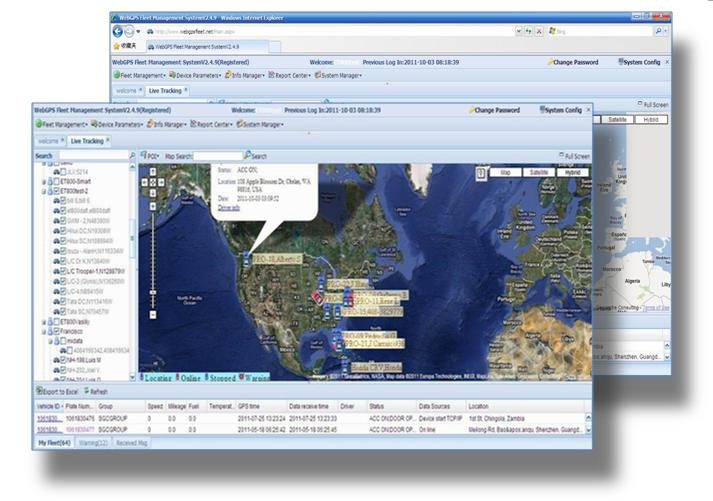Switch to welcome tab in front window
This screenshot has width=713, height=501.
48,141
